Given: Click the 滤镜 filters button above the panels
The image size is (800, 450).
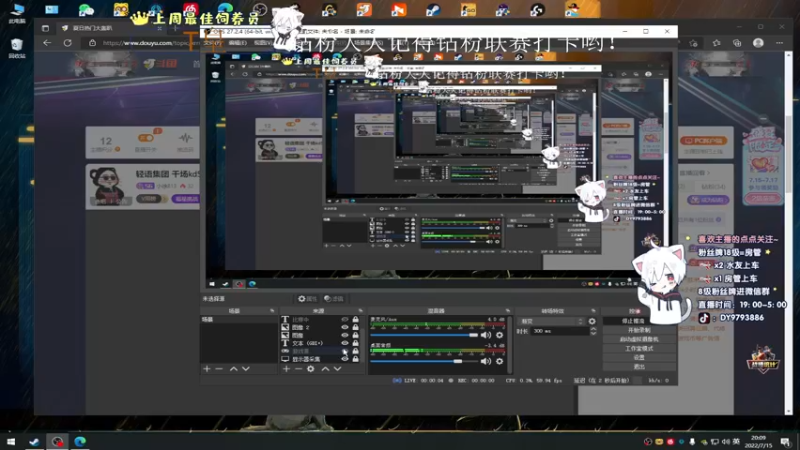Looking at the screenshot, I should click(x=334, y=298).
